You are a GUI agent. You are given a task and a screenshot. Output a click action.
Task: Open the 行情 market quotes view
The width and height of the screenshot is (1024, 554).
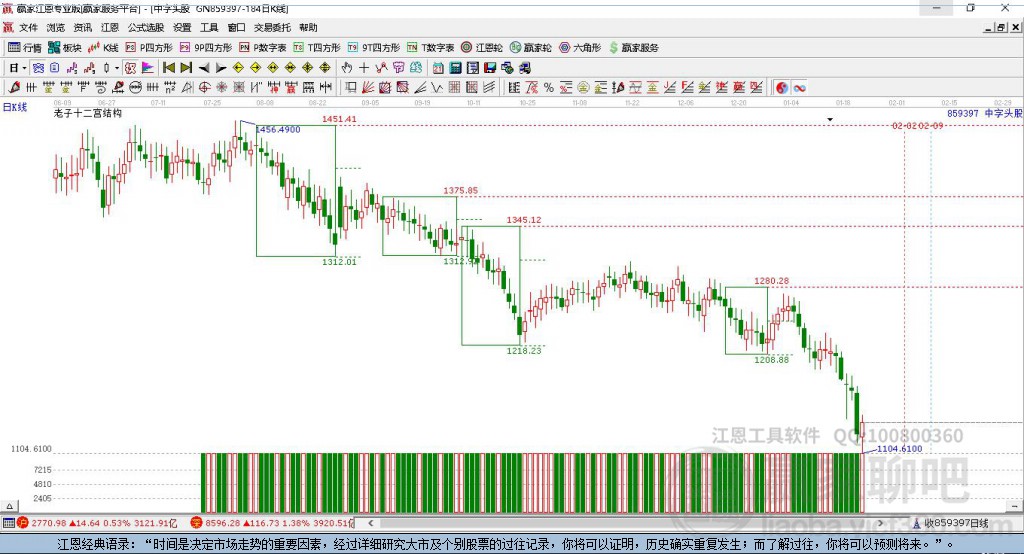pyautogui.click(x=25, y=47)
